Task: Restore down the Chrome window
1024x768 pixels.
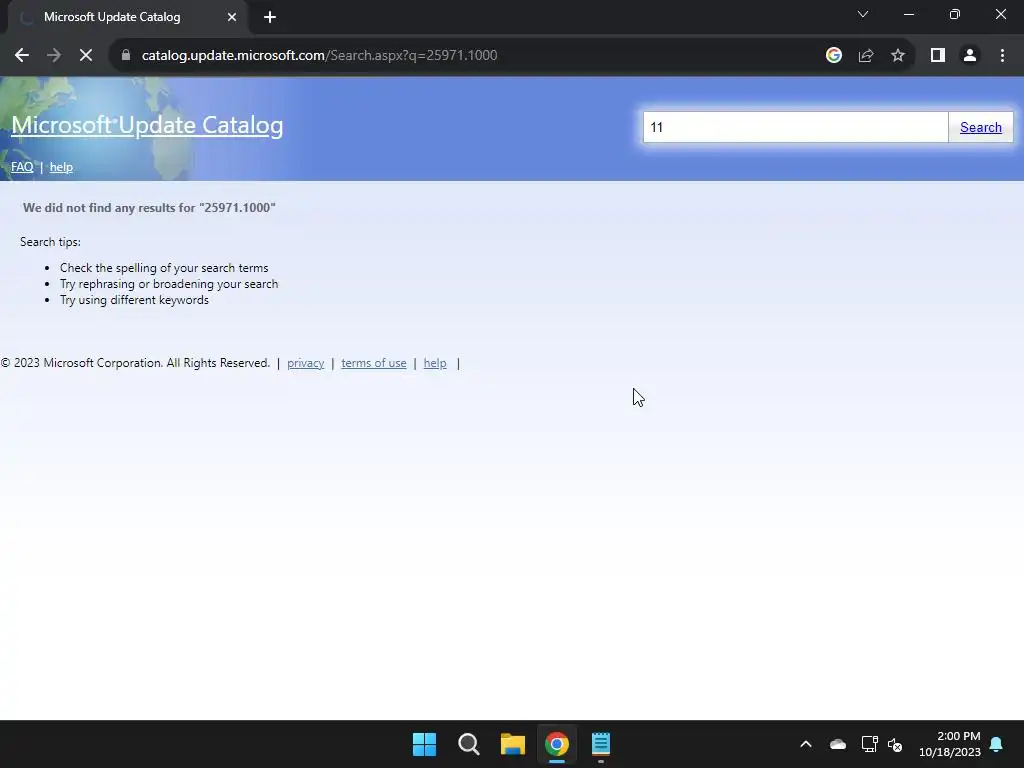Action: click(955, 14)
